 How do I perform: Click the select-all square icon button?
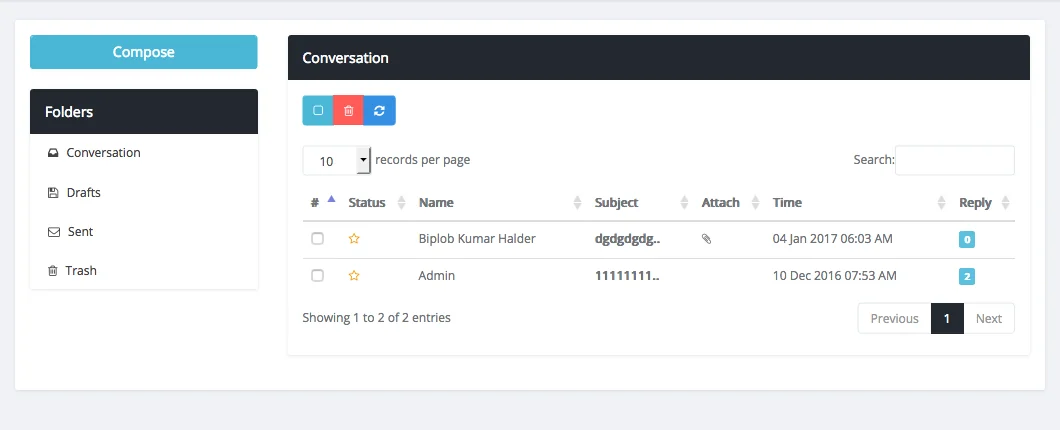coord(318,111)
